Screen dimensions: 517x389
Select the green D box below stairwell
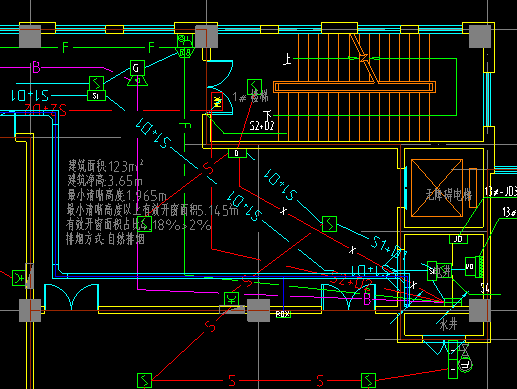[237, 153]
